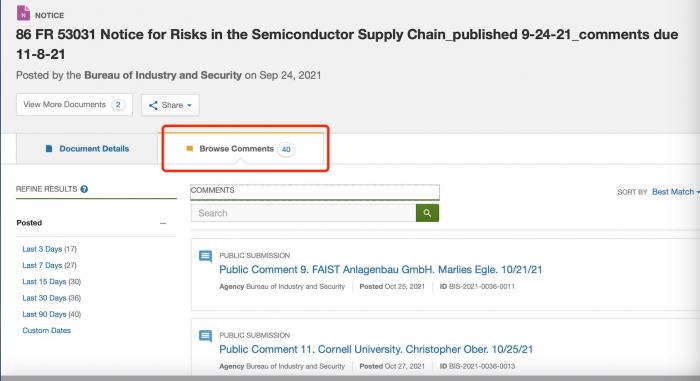This screenshot has height=381, width=700.
Task: Expand the Share dropdown menu
Action: tap(170, 105)
